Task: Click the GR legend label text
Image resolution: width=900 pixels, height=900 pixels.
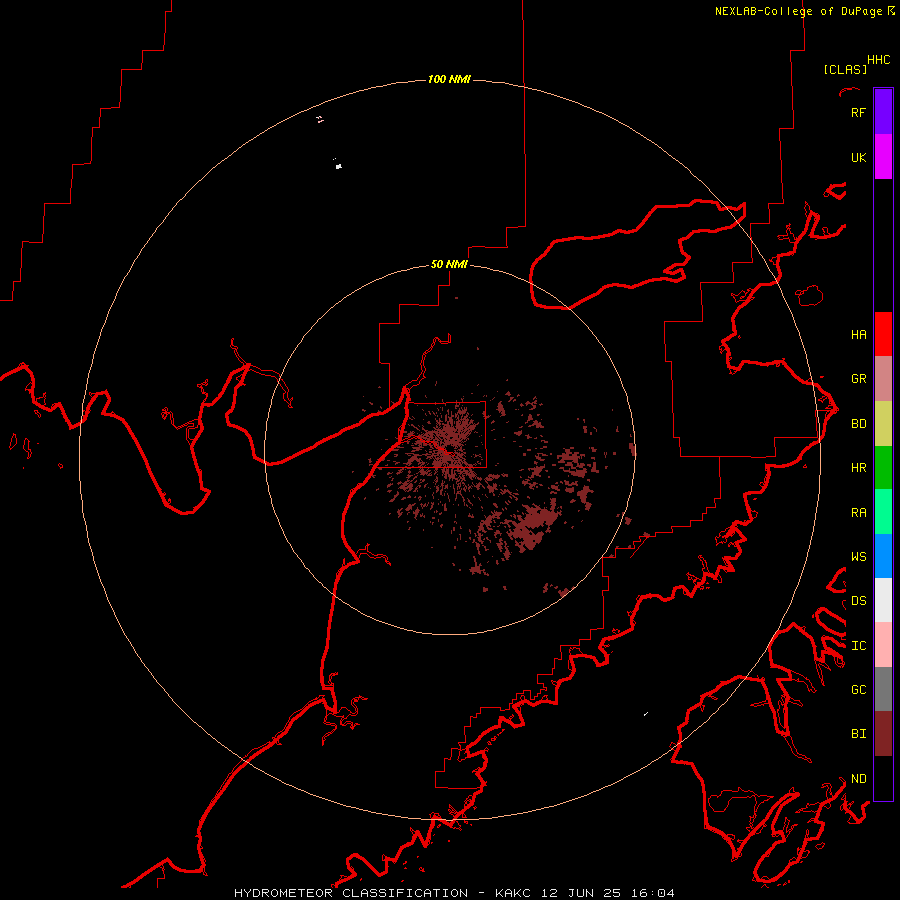Action: point(858,378)
